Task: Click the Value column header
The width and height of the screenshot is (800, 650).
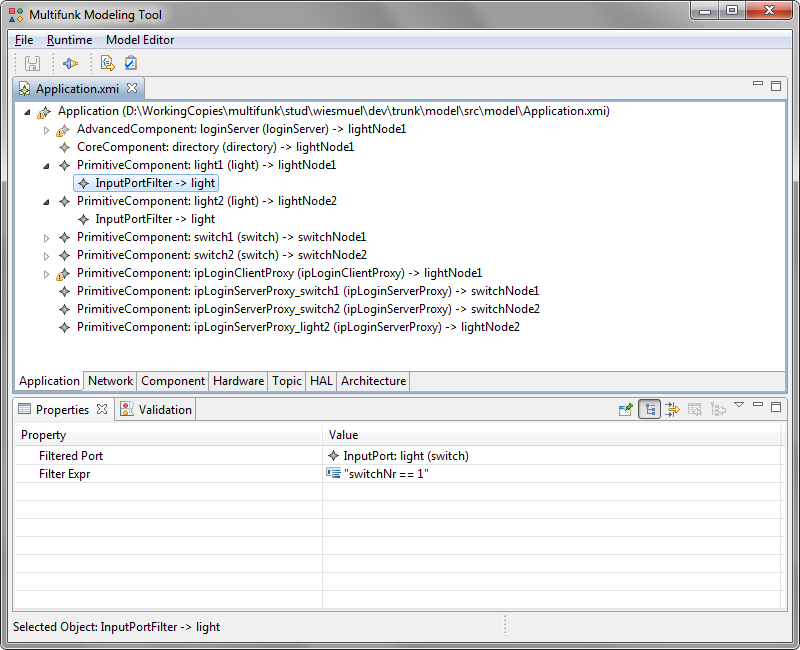Action: click(552, 435)
